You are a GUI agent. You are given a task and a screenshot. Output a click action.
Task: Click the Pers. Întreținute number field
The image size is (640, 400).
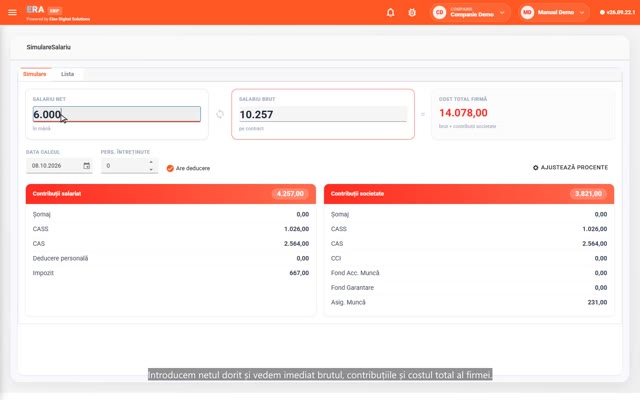[129, 166]
